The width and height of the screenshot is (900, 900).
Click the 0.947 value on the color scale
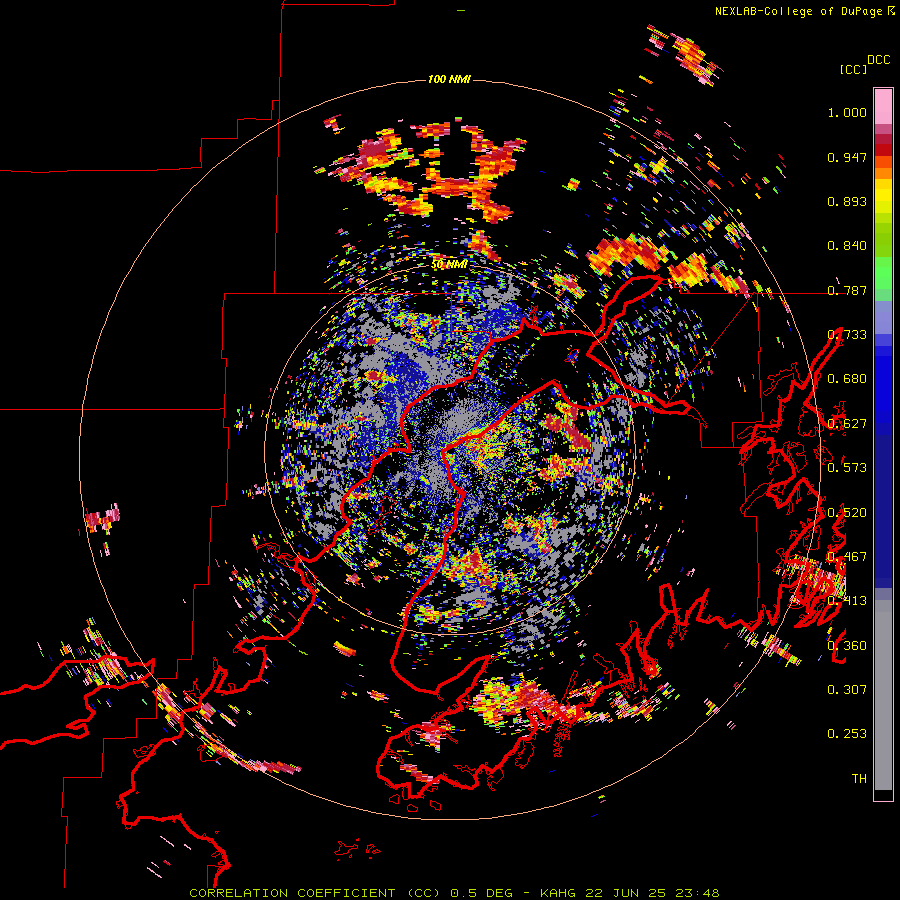847,157
